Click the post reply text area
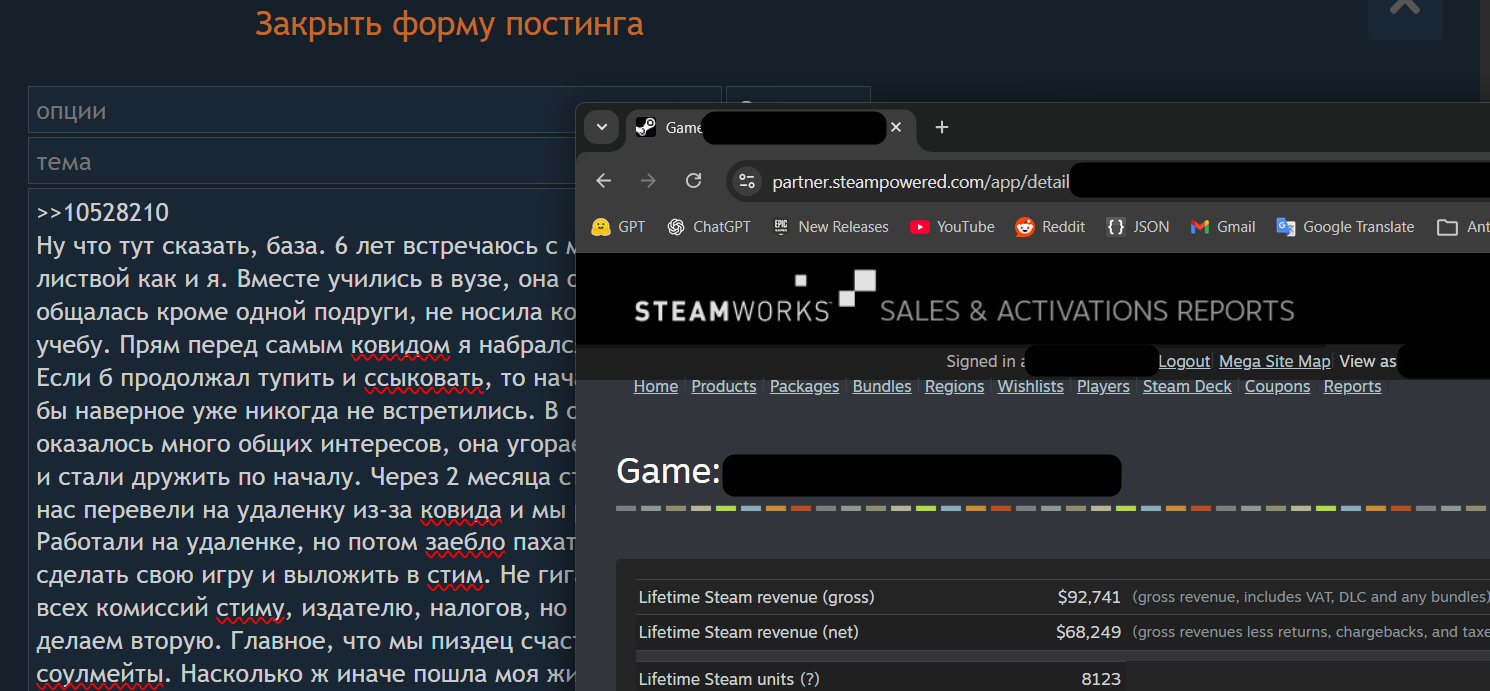This screenshot has width=1490, height=691. click(x=302, y=440)
